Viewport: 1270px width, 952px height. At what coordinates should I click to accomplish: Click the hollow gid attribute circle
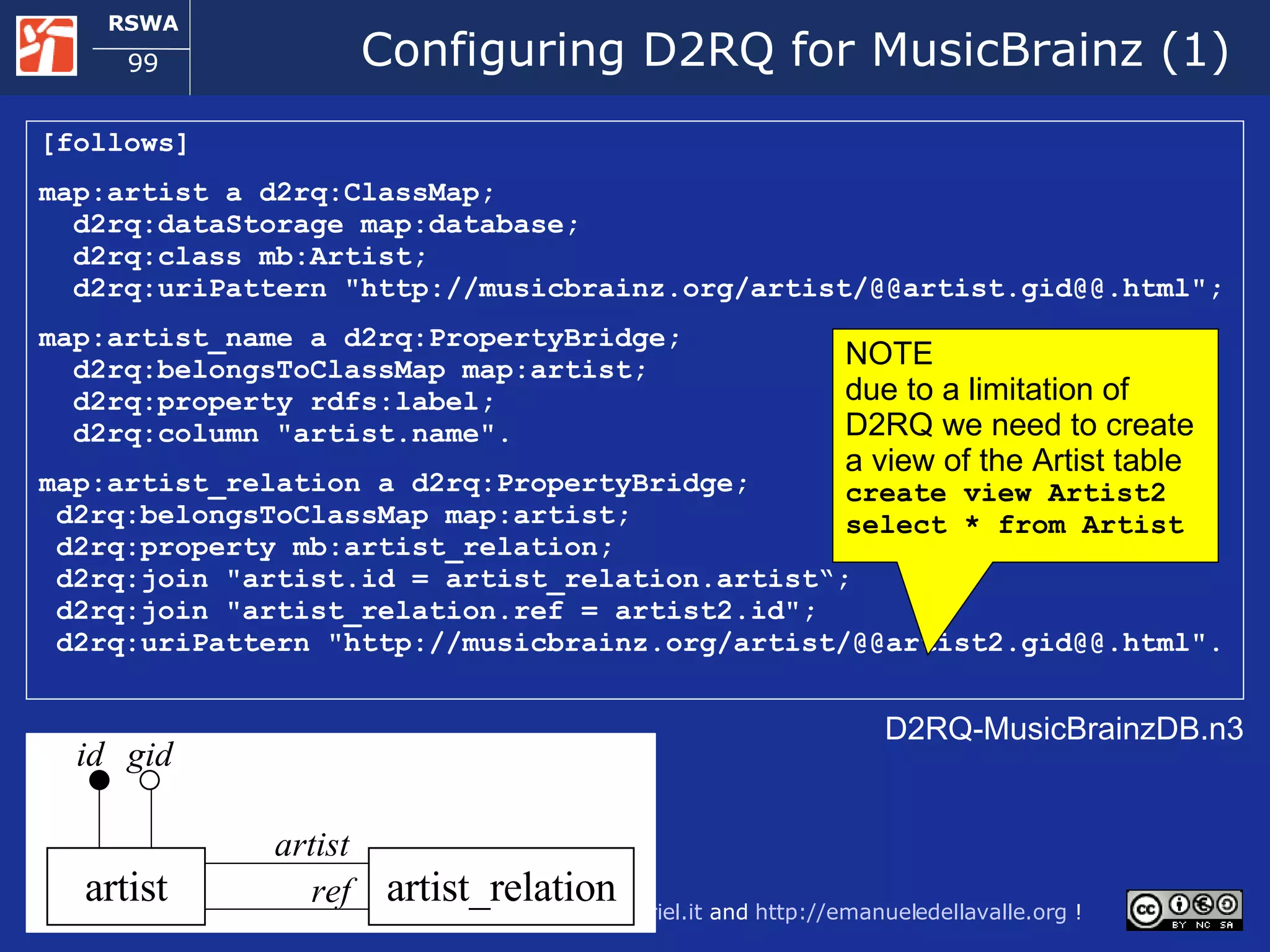[149, 780]
